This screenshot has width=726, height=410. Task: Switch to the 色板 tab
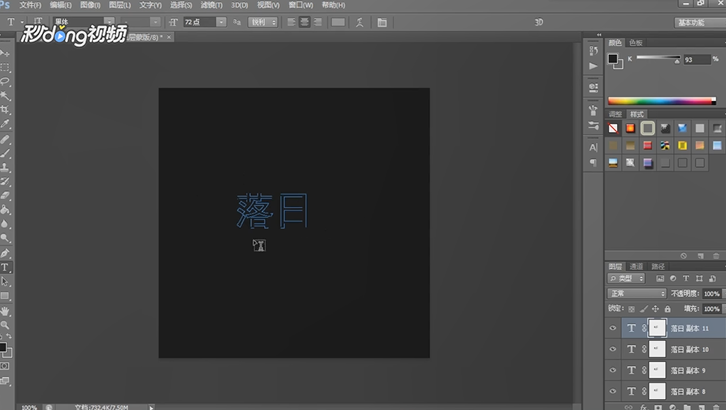click(x=636, y=43)
